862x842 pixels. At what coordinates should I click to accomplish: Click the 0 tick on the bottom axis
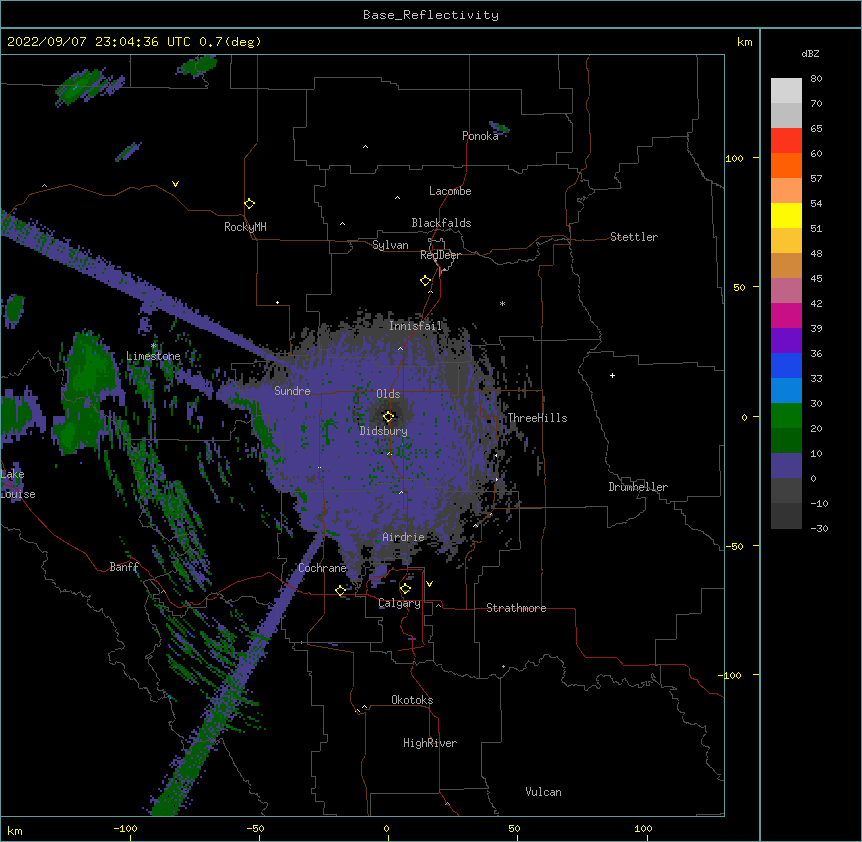(386, 828)
